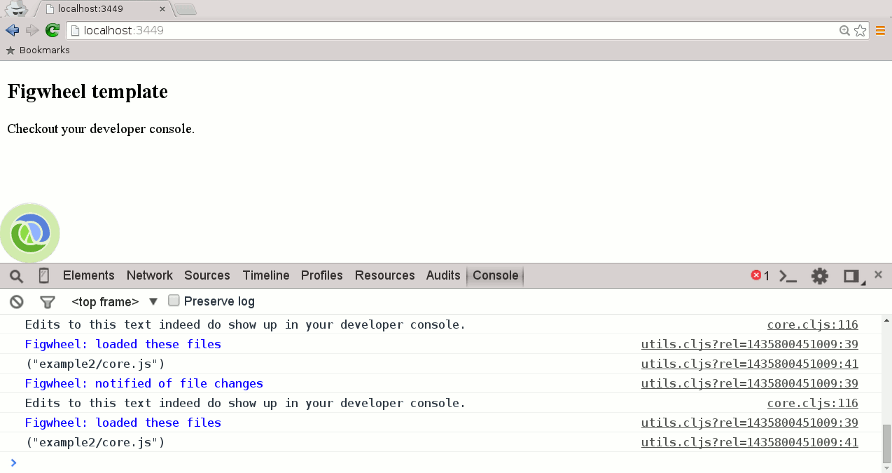Screen dimensions: 892x473
Task: Enable the Preserve log checkbox
Action: [x=174, y=301]
